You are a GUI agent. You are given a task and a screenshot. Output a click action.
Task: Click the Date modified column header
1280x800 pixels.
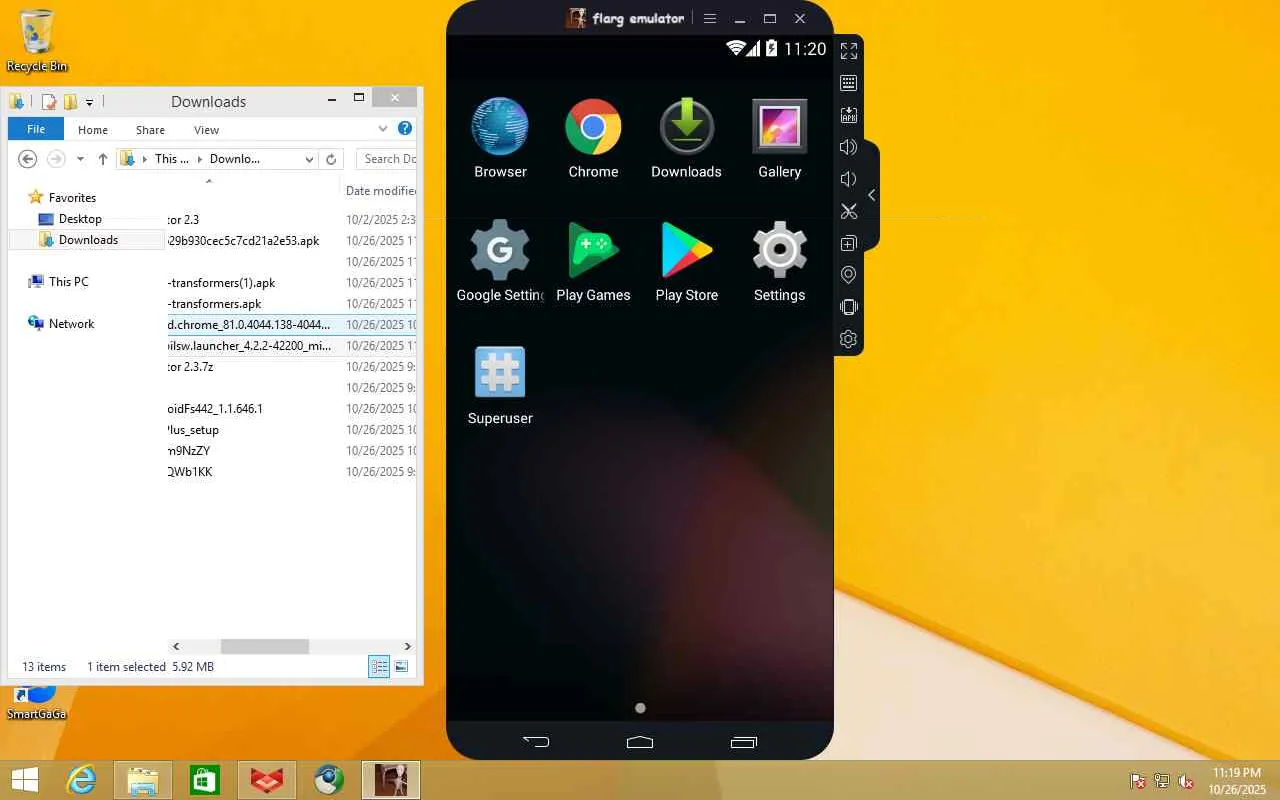click(380, 190)
